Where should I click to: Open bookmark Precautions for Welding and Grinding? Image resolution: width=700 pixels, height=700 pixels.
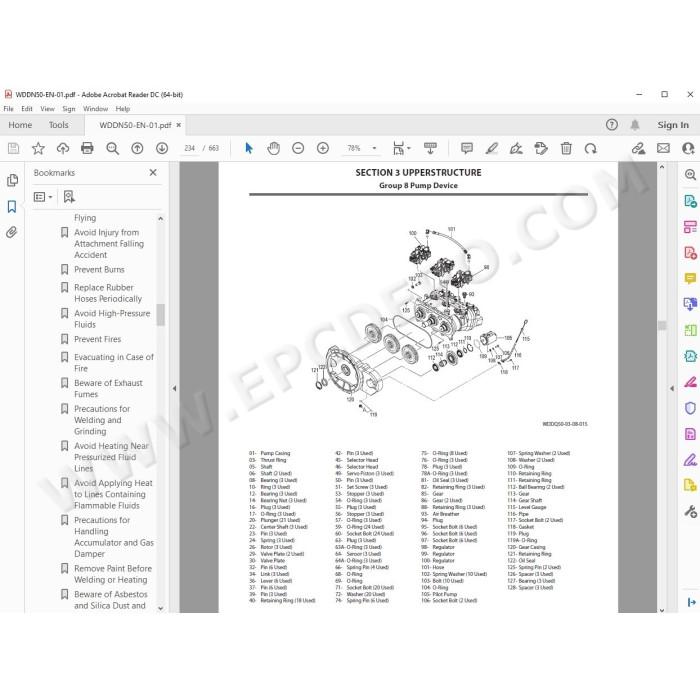tap(102, 420)
